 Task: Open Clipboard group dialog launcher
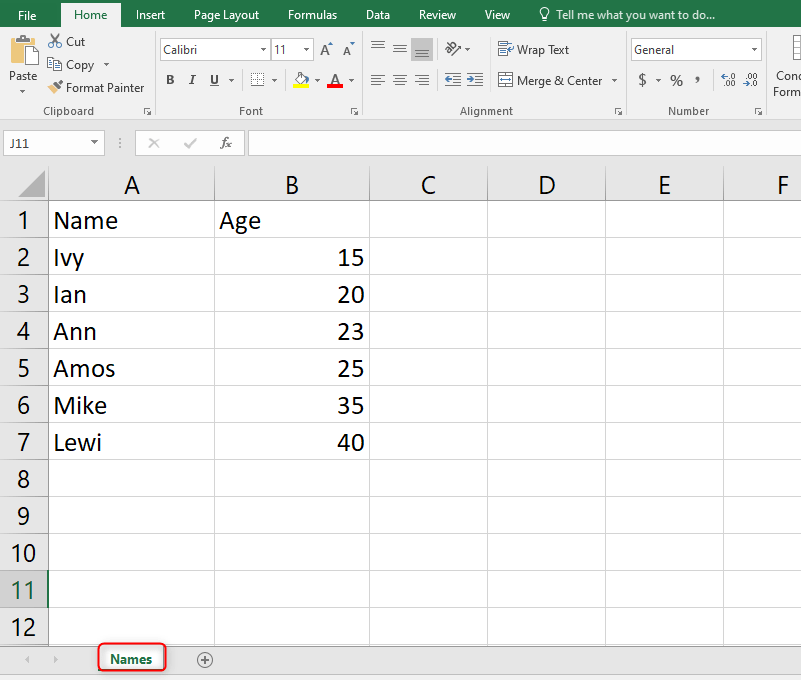pos(148,111)
